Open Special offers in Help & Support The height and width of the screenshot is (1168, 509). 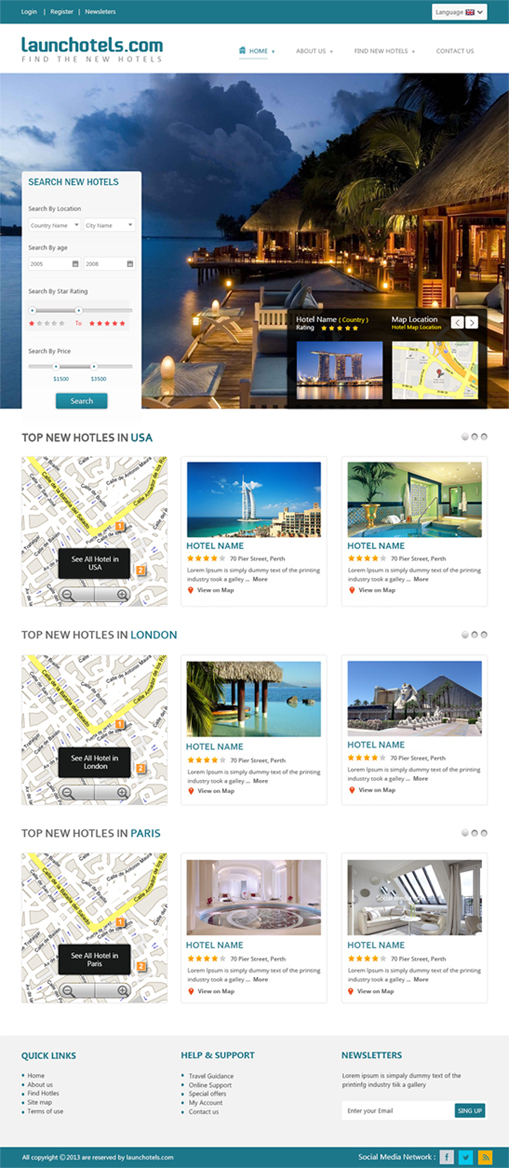(206, 1094)
